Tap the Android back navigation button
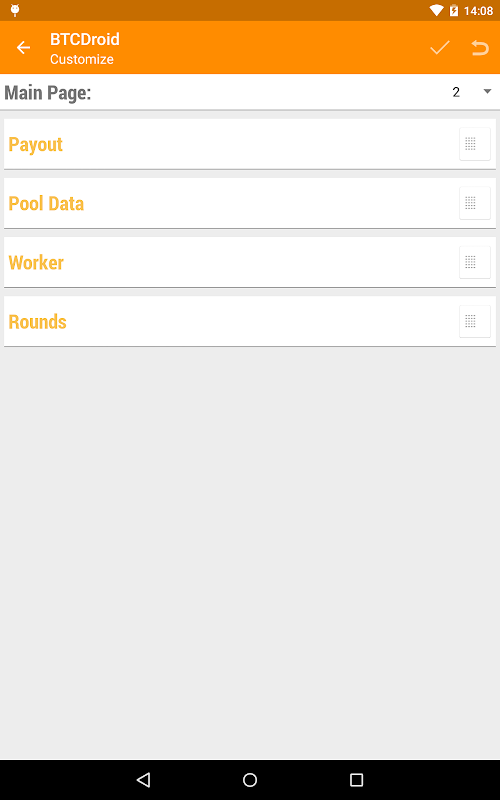500x800 pixels. tap(143, 780)
